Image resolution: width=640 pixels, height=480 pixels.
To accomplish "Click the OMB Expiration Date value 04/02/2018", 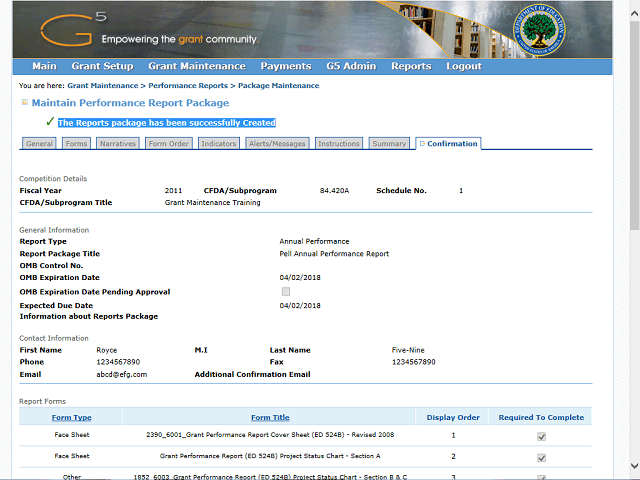I will pos(300,278).
